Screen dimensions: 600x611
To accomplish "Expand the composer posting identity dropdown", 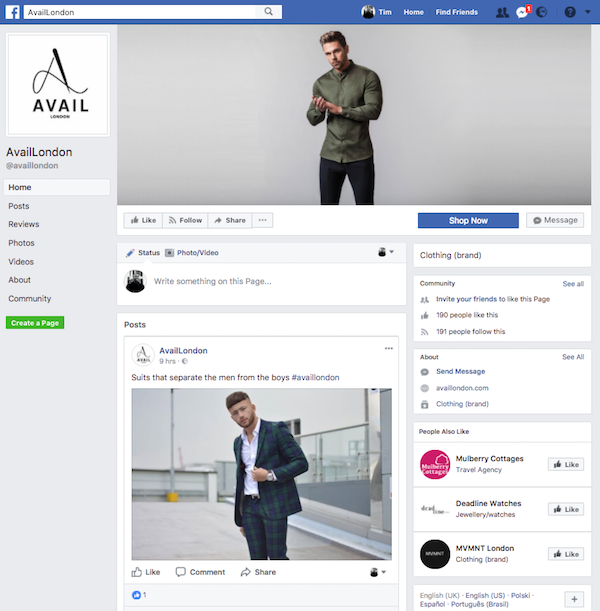I will (x=386, y=252).
